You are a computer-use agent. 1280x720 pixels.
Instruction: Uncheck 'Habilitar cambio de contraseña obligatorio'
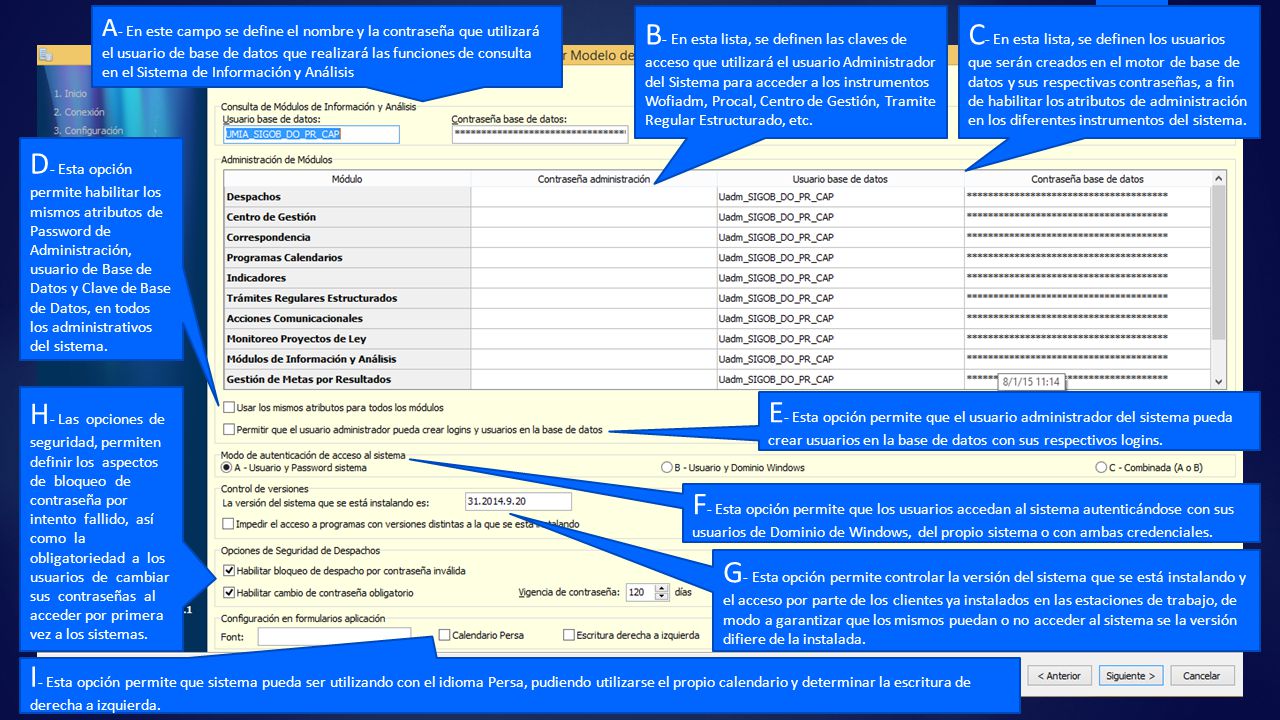[x=229, y=593]
